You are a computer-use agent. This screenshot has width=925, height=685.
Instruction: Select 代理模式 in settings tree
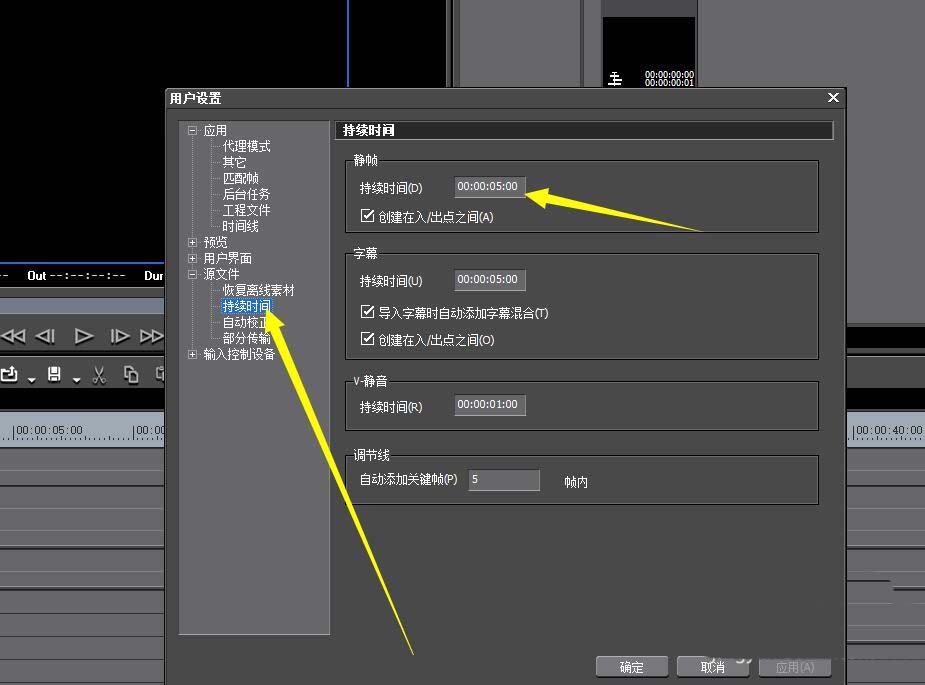click(247, 146)
